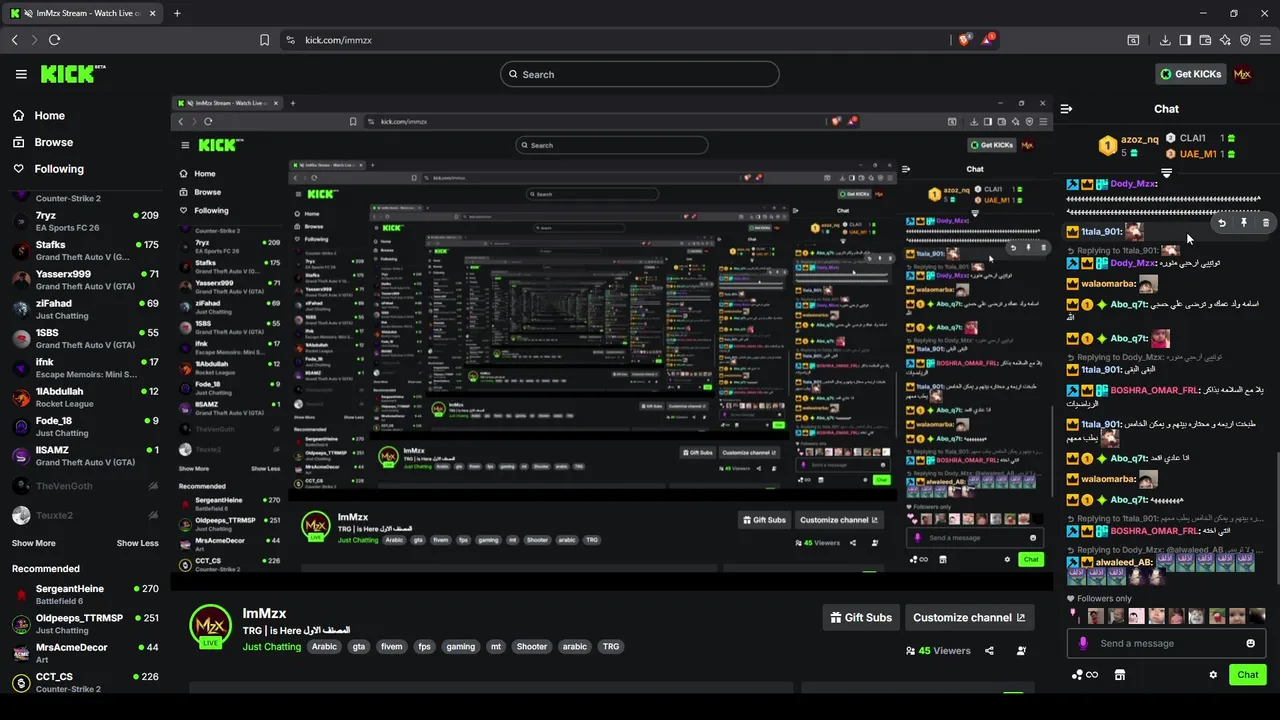This screenshot has height=720, width=1280.
Task: Click the user icon next to share
Action: pos(1021,651)
